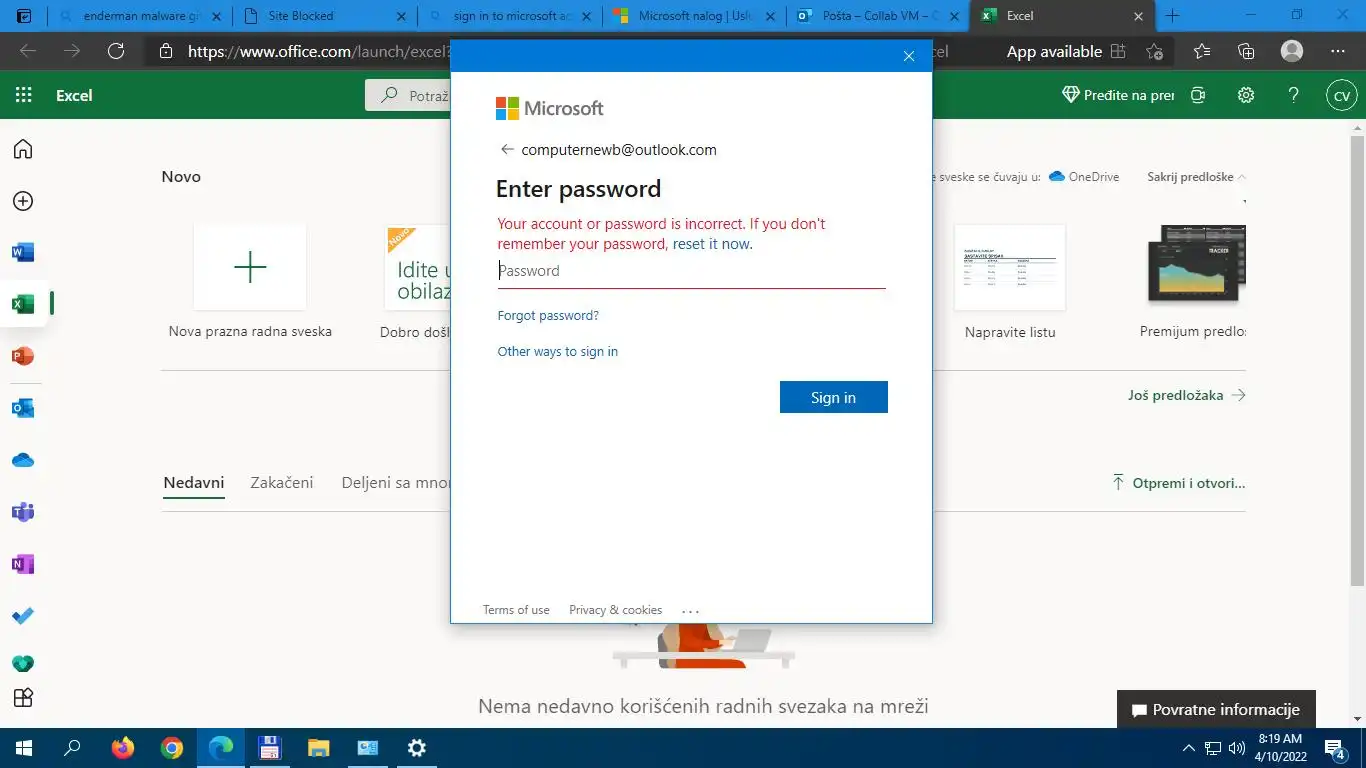Open Teams from the Office sidebar

pyautogui.click(x=23, y=512)
